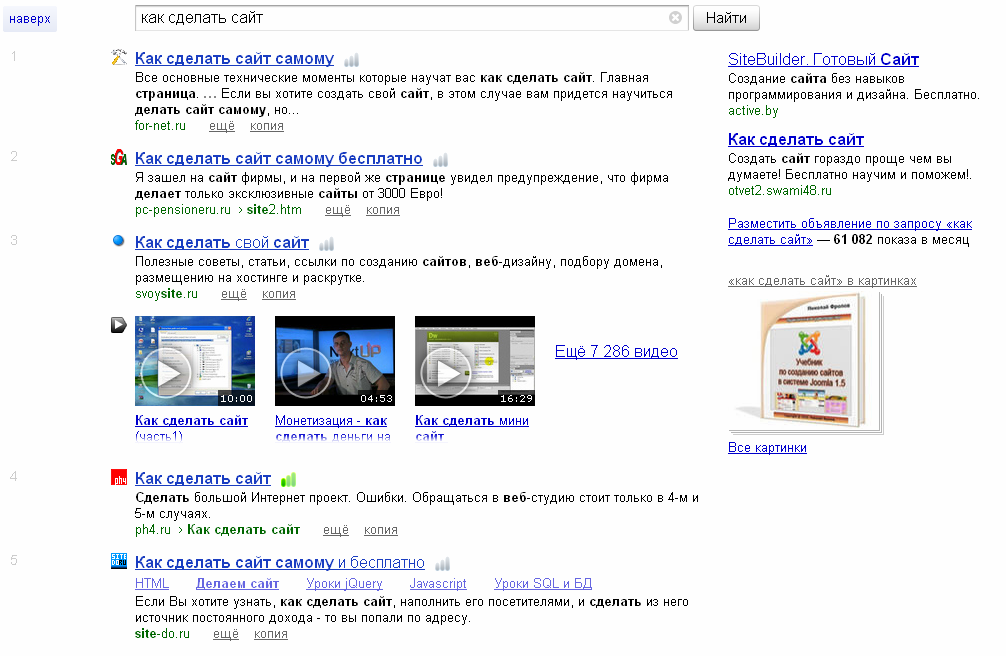Clear the search query with the X icon
The height and width of the screenshot is (656, 1006).
tap(675, 18)
